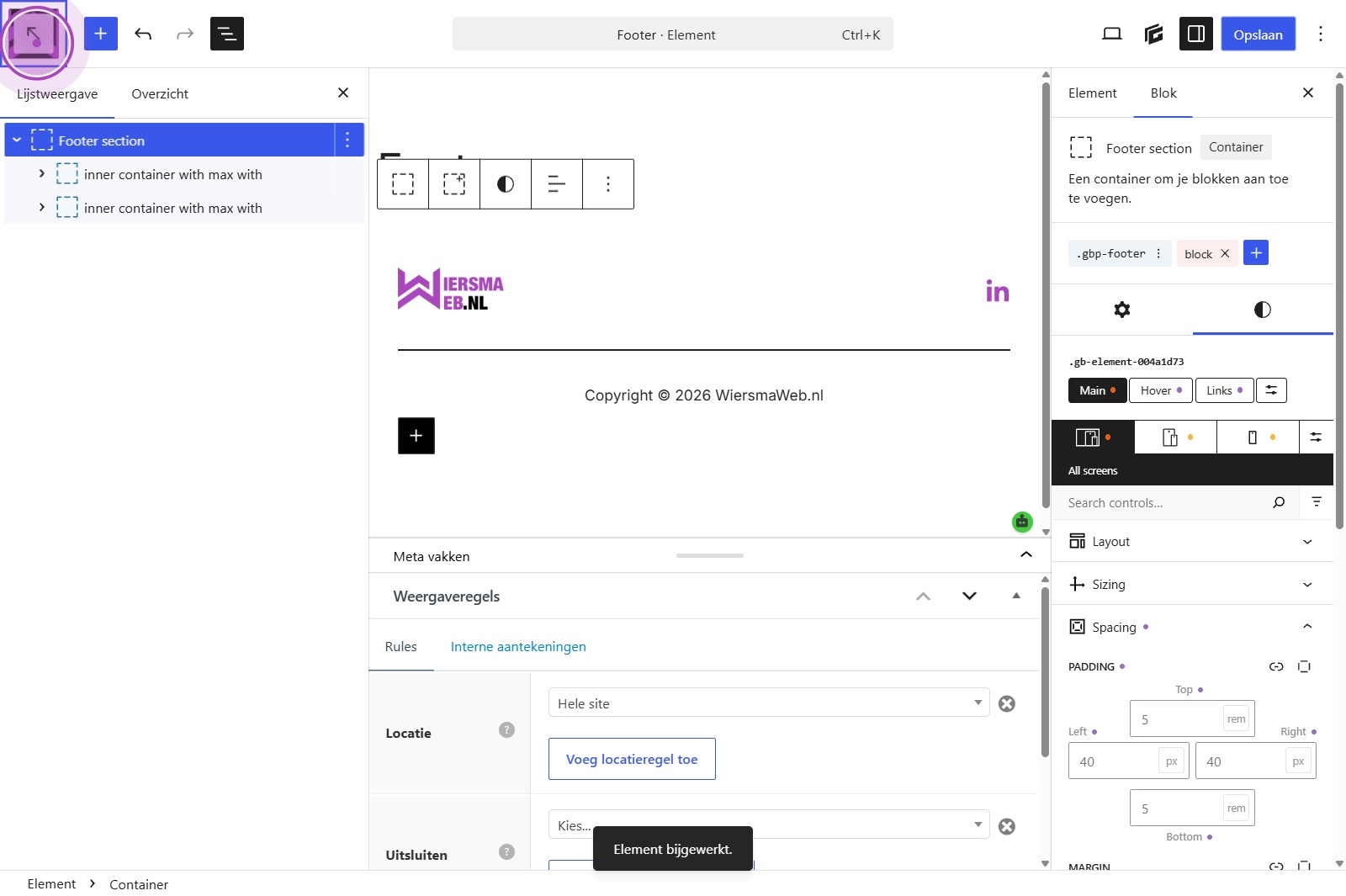The image size is (1346, 896).
Task: Open the alignment toolbar option
Action: click(557, 184)
